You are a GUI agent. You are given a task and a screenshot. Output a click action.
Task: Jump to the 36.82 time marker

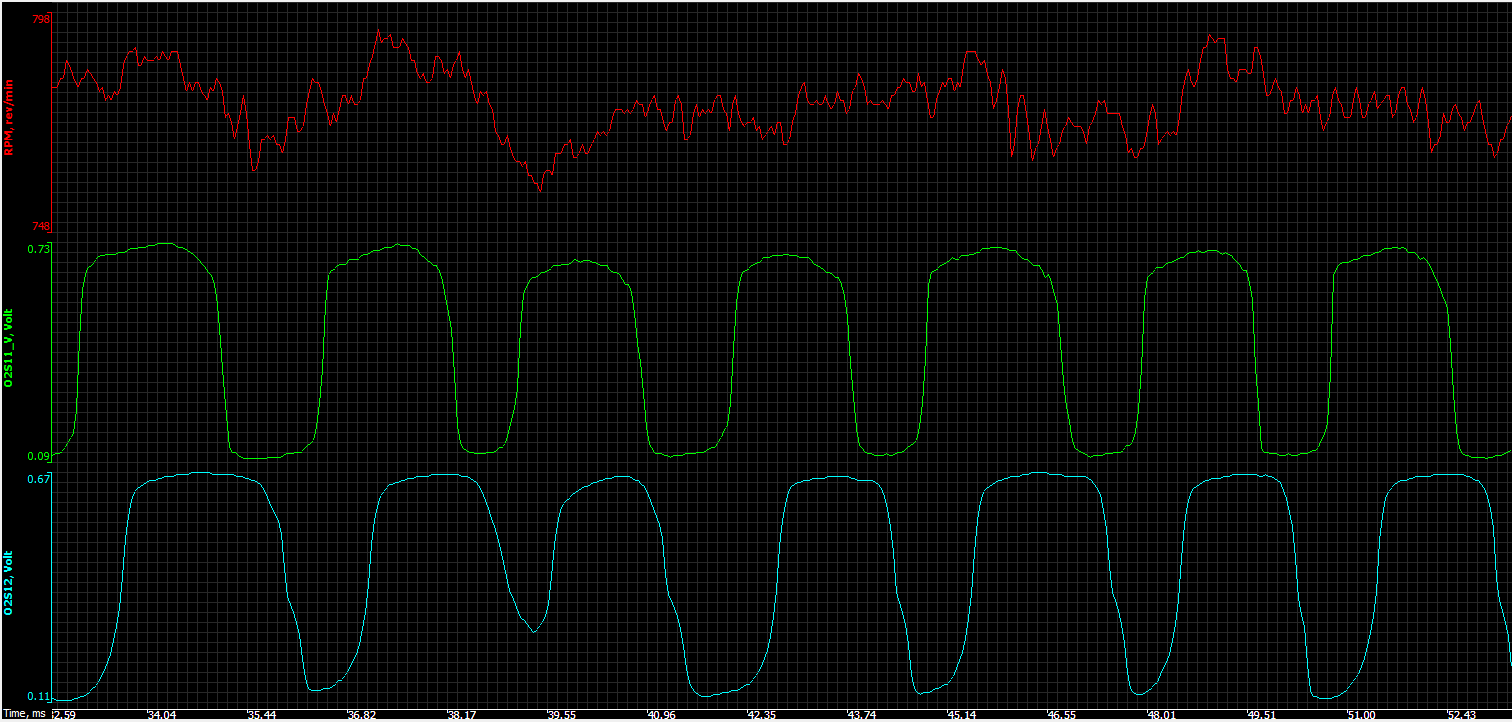[x=361, y=715]
